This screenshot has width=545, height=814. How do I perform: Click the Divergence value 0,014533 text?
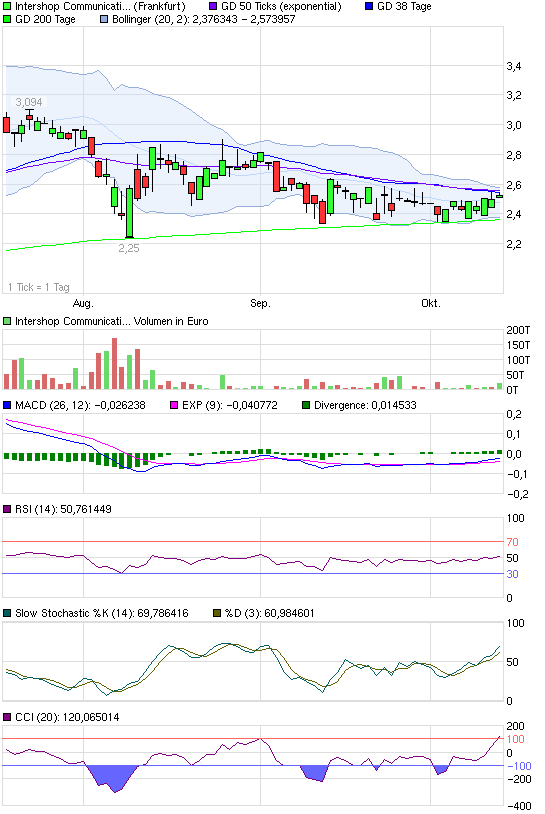394,405
